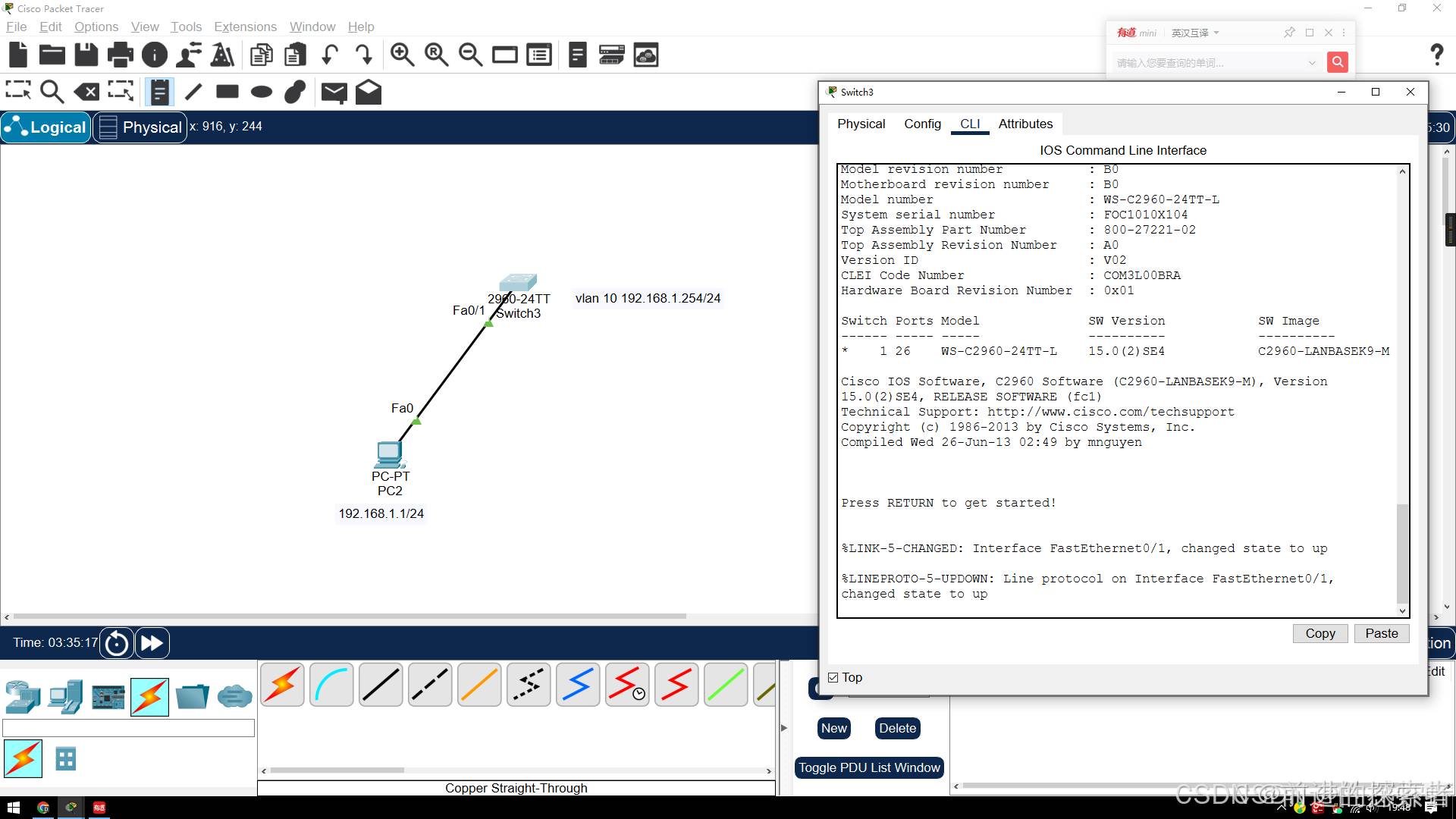Toggle the Top checkbox in Switch3 window

click(x=833, y=678)
